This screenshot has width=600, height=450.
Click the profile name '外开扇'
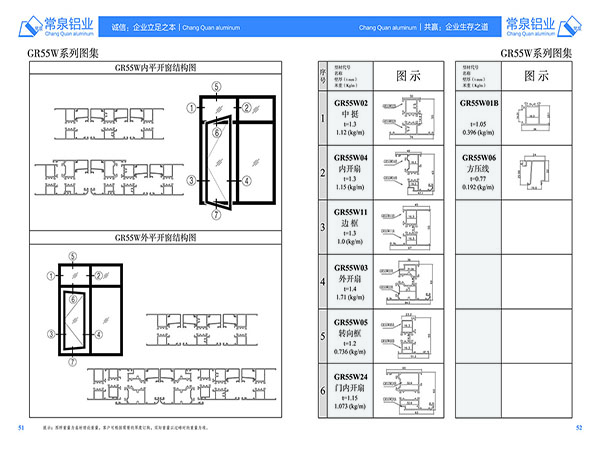350,279
